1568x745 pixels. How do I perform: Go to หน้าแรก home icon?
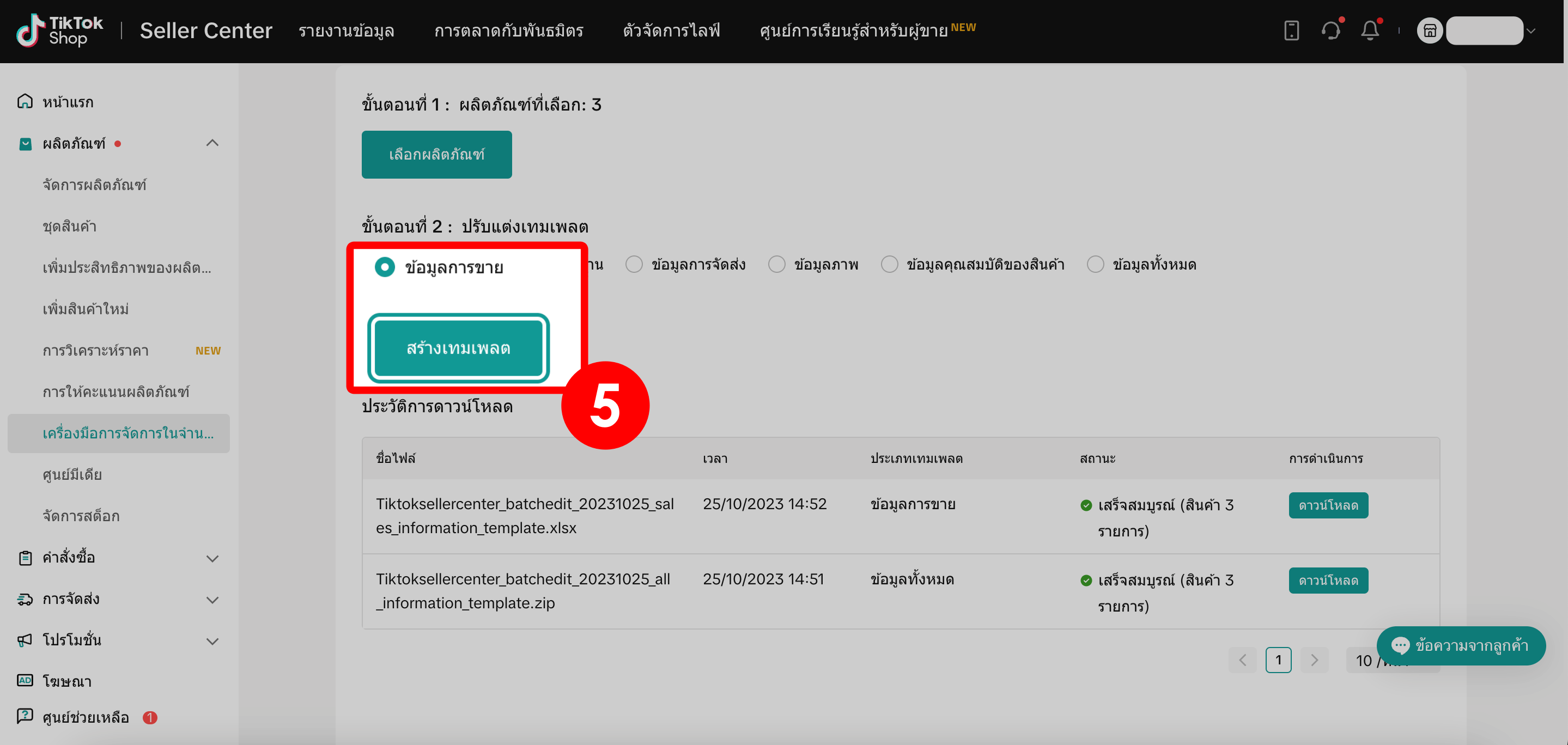point(25,102)
